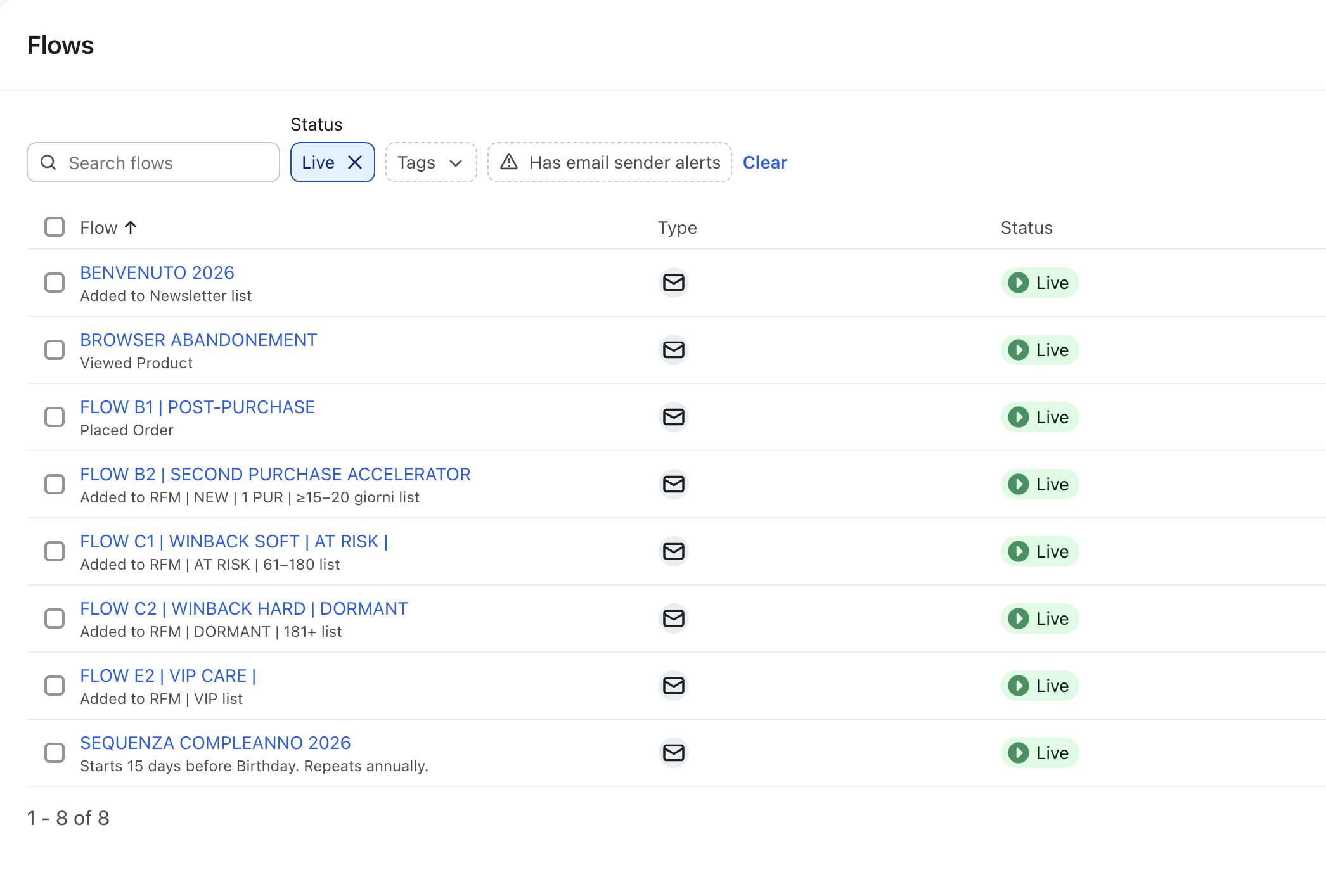Click the '1 - 8 of 8' pagination text
The height and width of the screenshot is (896, 1326).
(68, 818)
